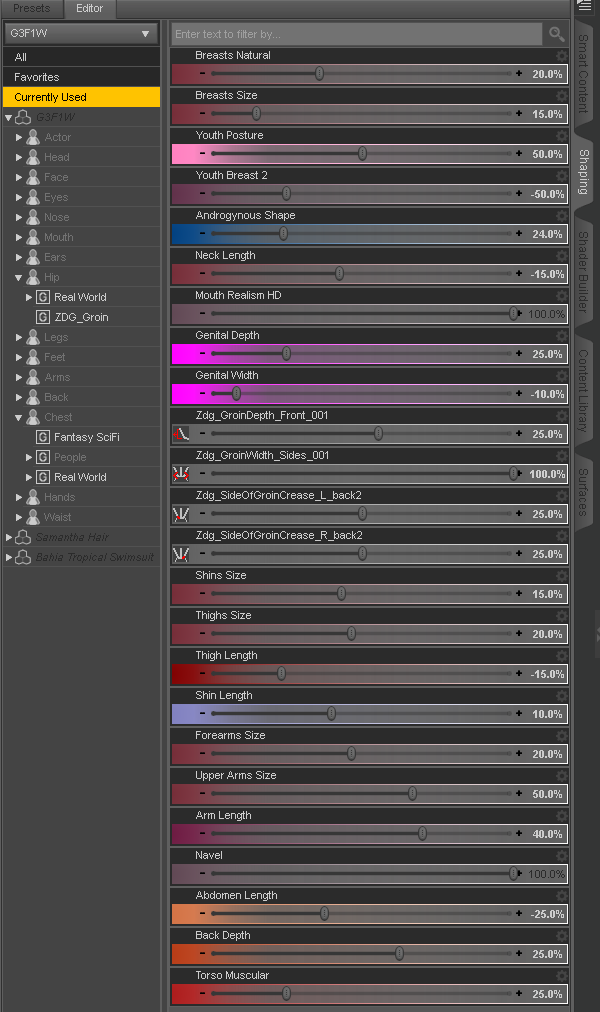This screenshot has width=600, height=1012.
Task: Select the All filter
Action: click(81, 57)
